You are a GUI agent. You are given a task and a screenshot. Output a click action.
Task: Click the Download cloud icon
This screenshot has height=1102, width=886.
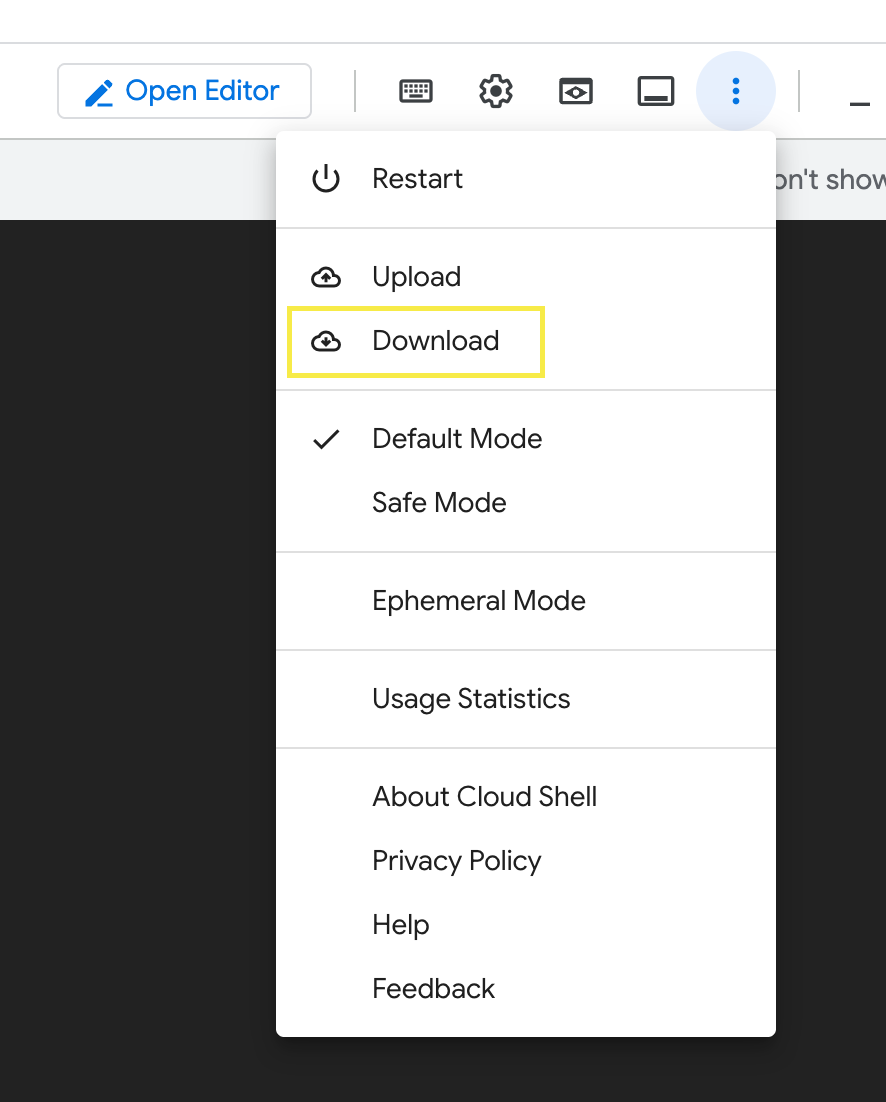click(326, 341)
